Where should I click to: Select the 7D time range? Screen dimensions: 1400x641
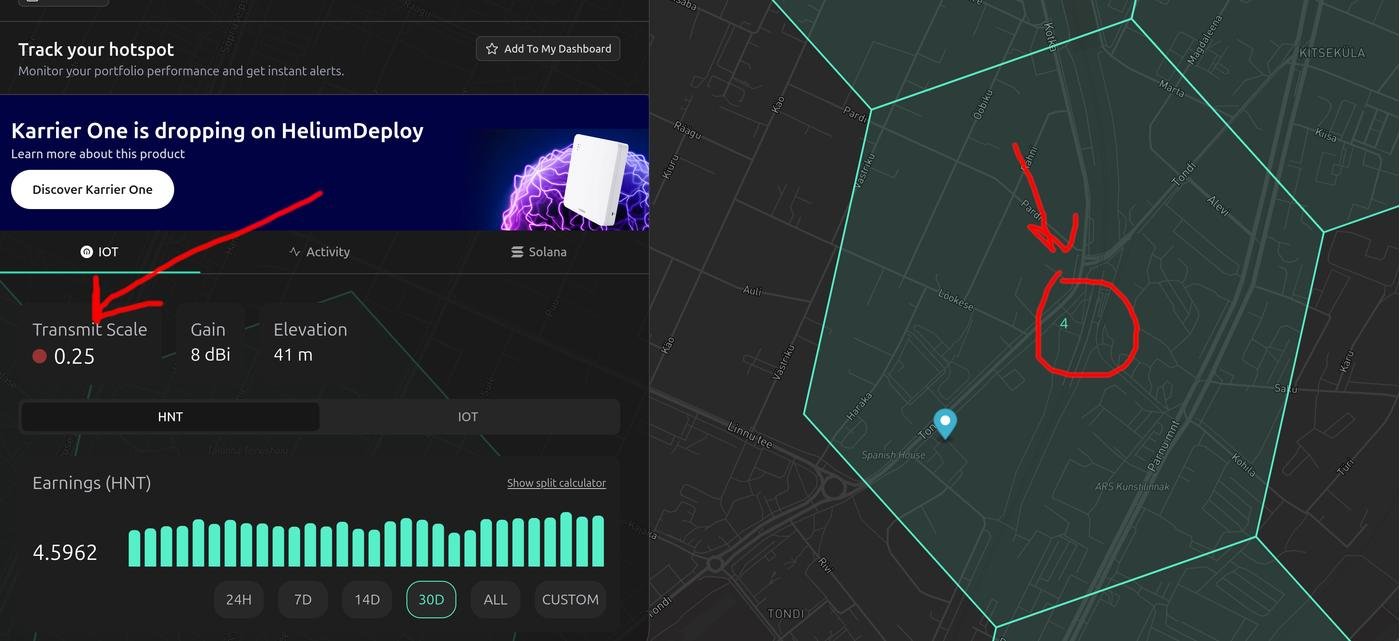pyautogui.click(x=303, y=600)
